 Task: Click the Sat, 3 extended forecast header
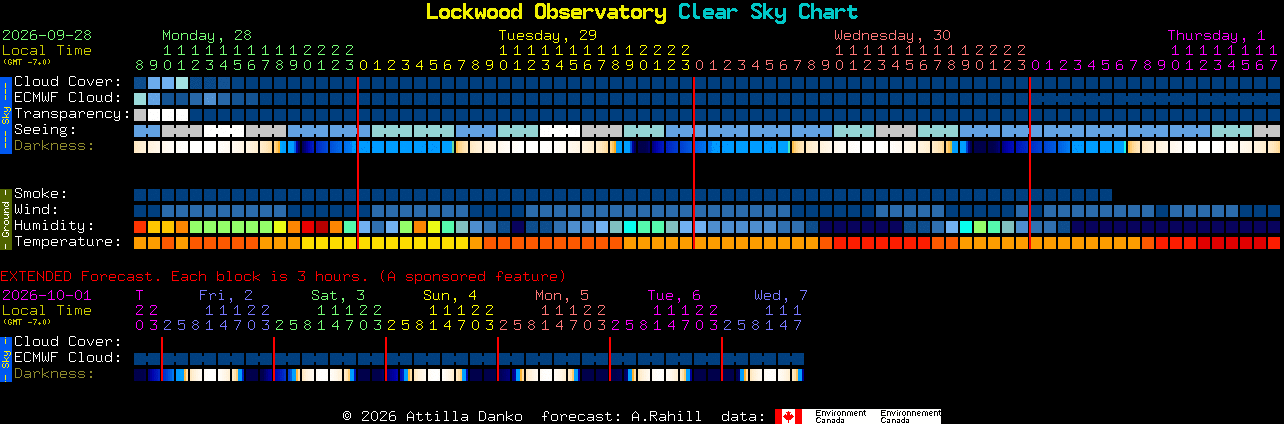coord(338,295)
